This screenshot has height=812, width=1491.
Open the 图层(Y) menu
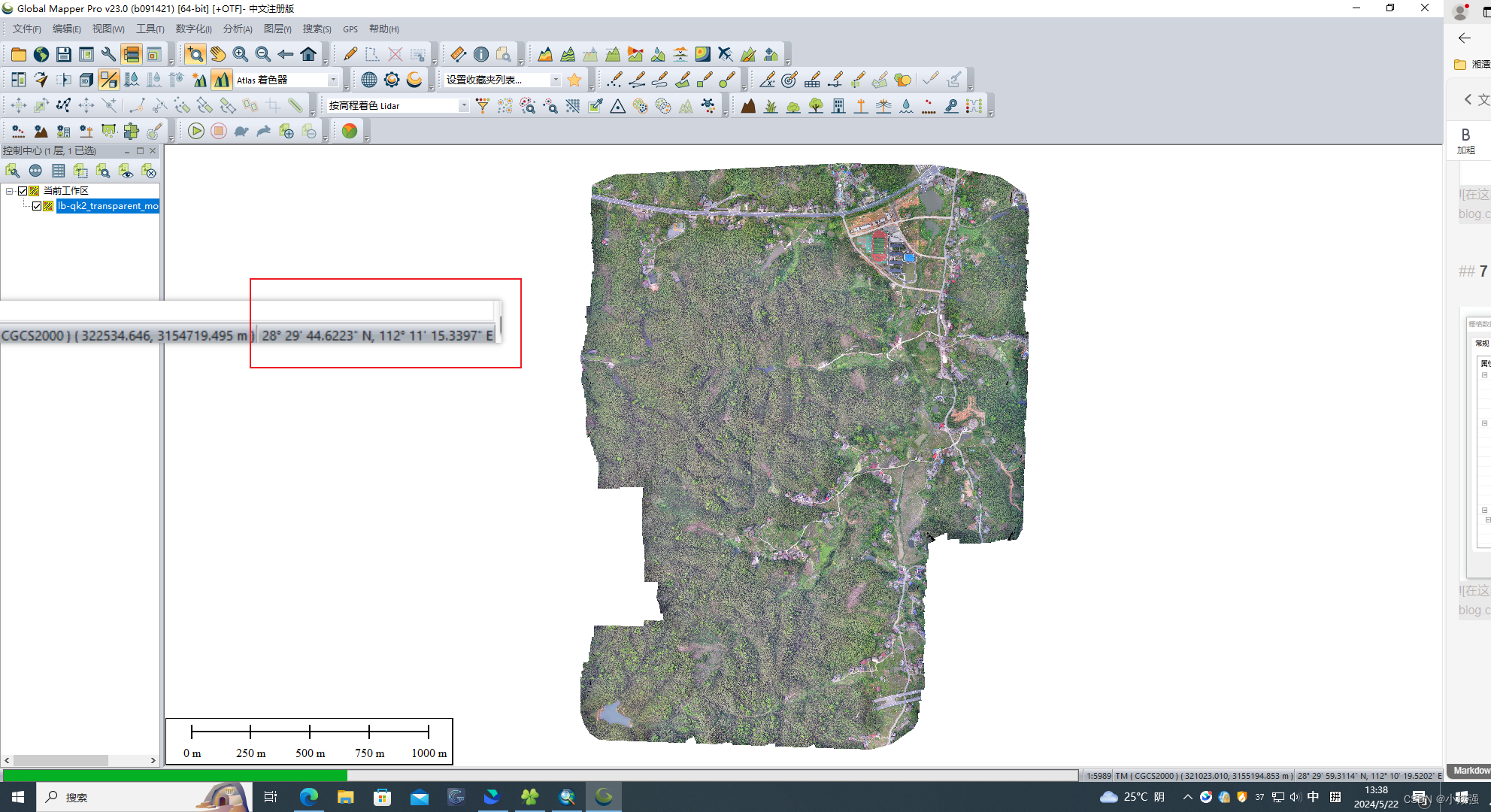[x=277, y=29]
